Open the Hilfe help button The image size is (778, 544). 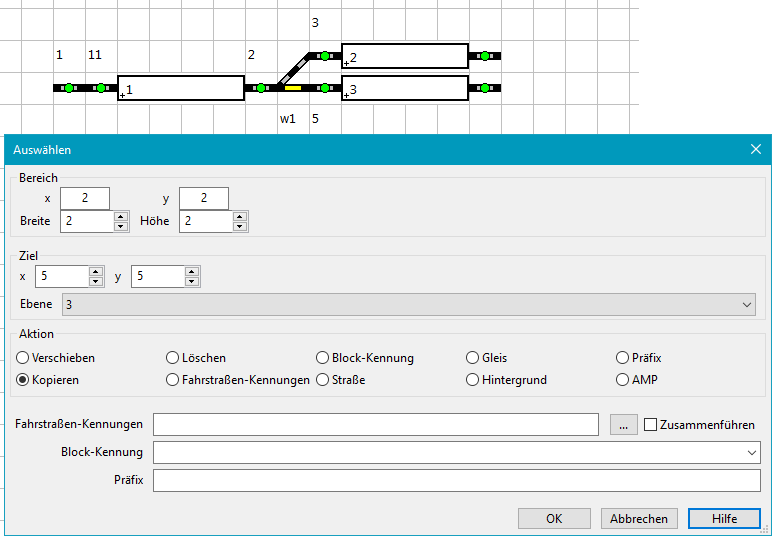click(724, 518)
